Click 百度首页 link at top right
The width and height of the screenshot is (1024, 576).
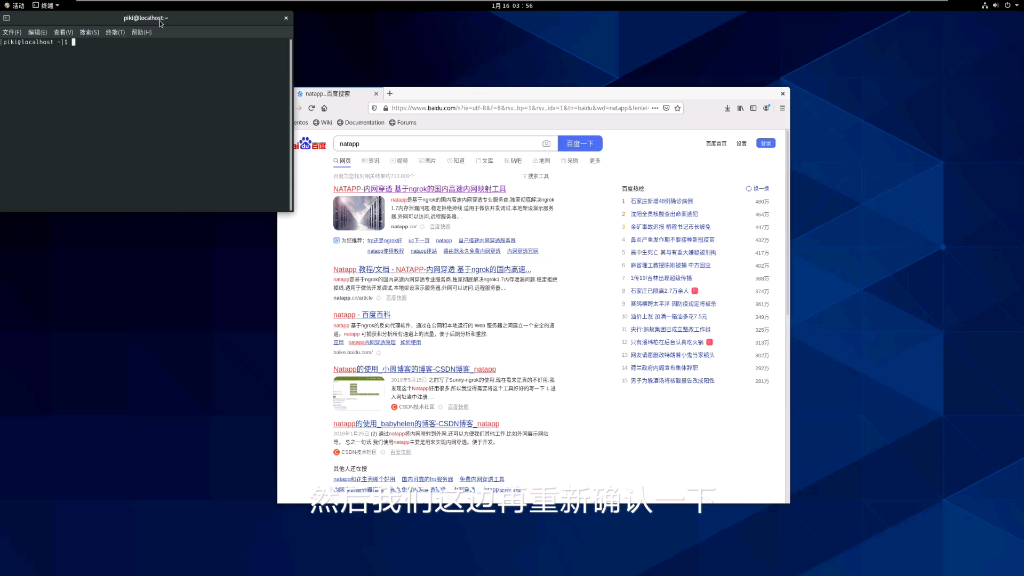tap(716, 144)
